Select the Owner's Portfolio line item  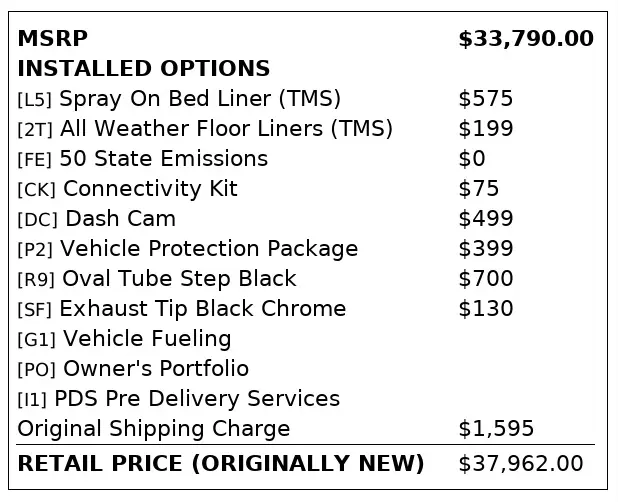134,369
